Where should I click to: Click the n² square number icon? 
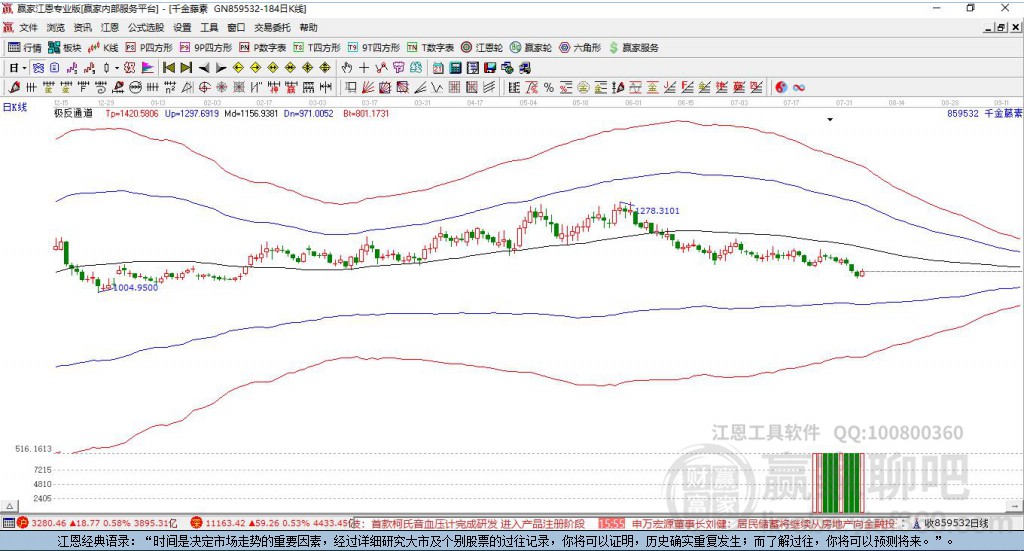pyautogui.click(x=170, y=87)
